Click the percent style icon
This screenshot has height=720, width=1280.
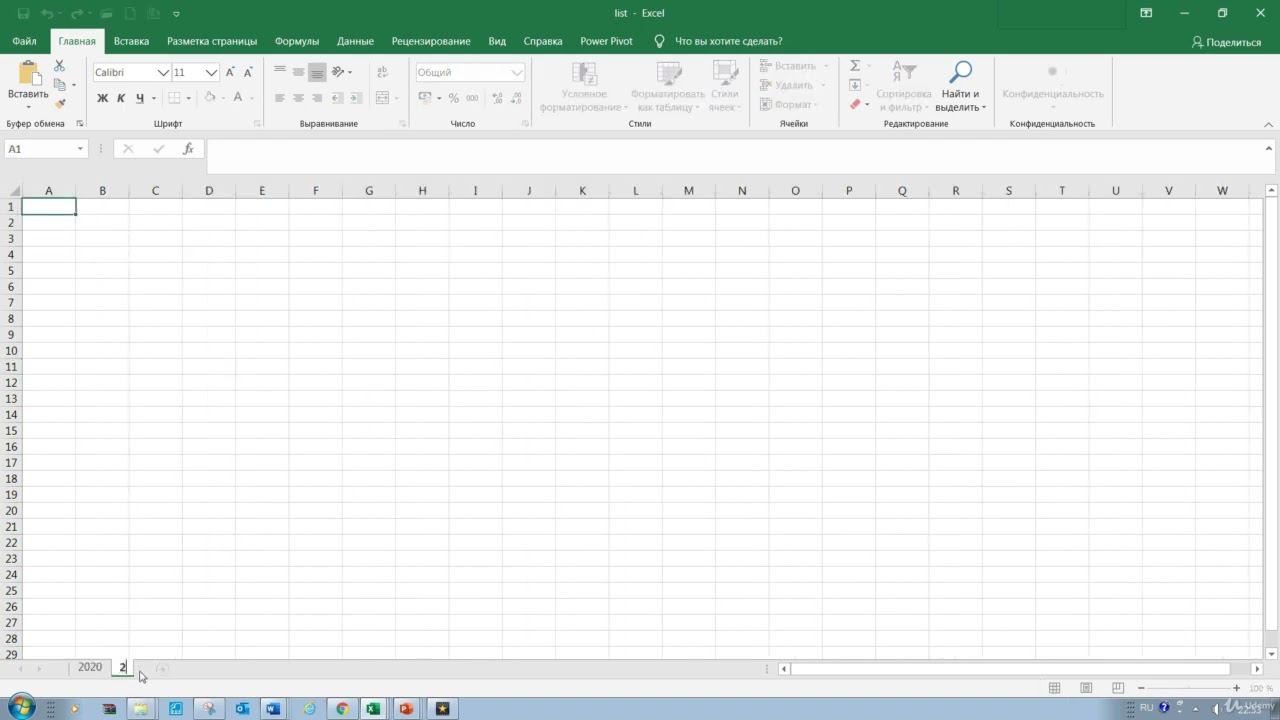tap(453, 98)
